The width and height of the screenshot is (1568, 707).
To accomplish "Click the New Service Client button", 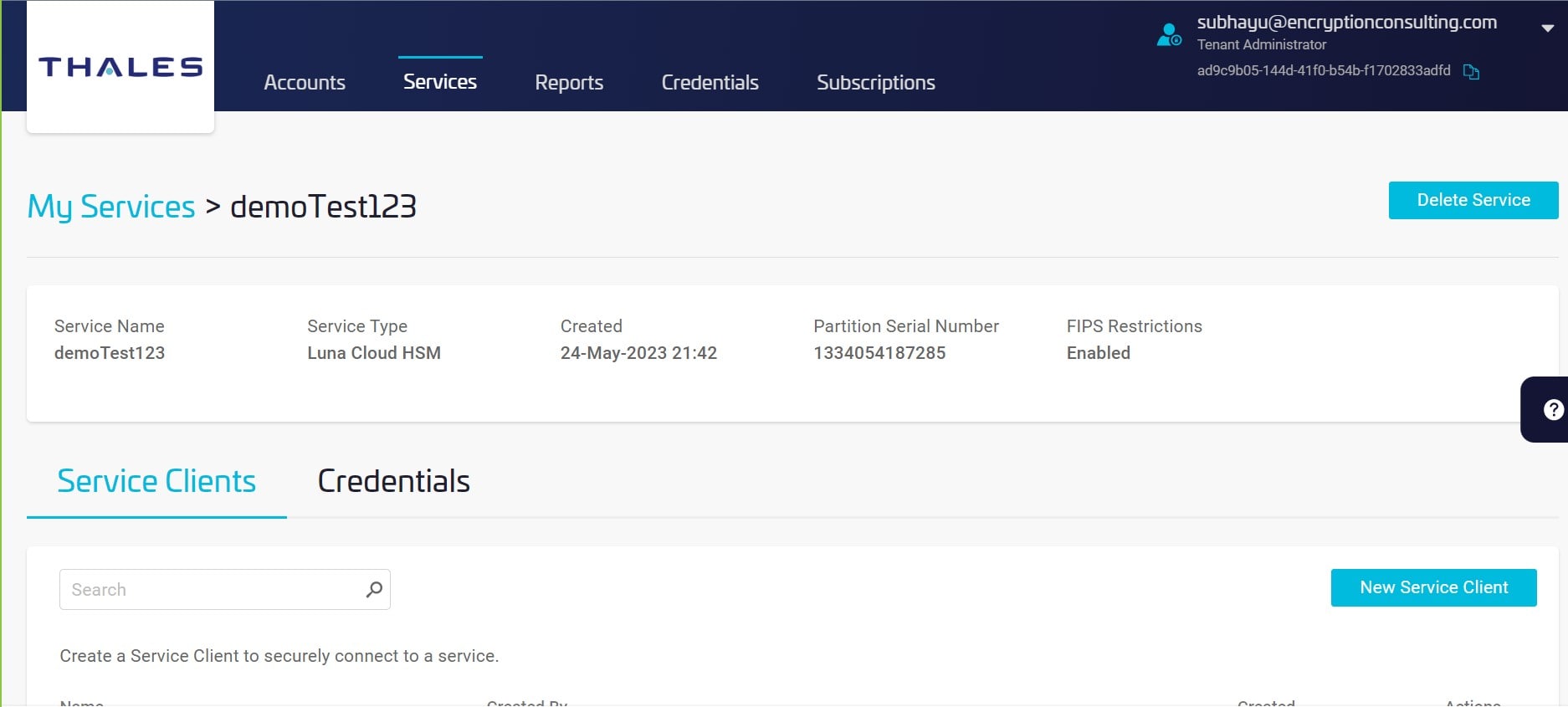I will click(x=1433, y=587).
